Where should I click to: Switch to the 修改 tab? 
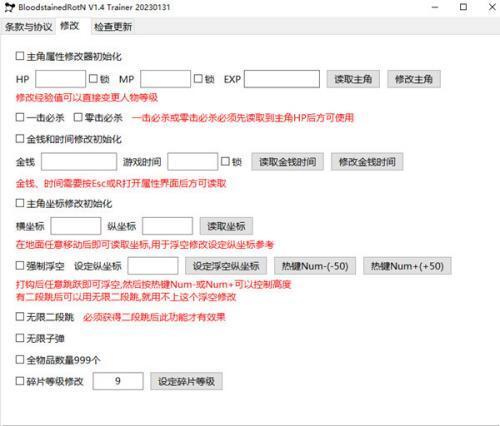[70, 26]
